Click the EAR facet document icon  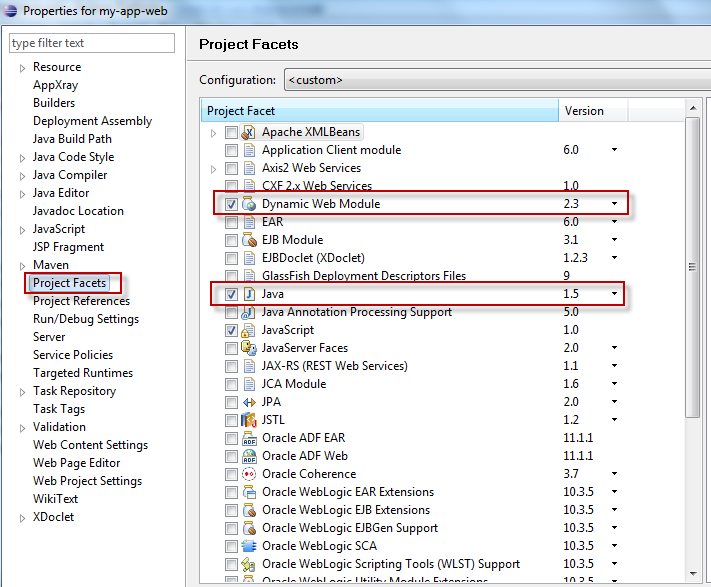pos(249,222)
